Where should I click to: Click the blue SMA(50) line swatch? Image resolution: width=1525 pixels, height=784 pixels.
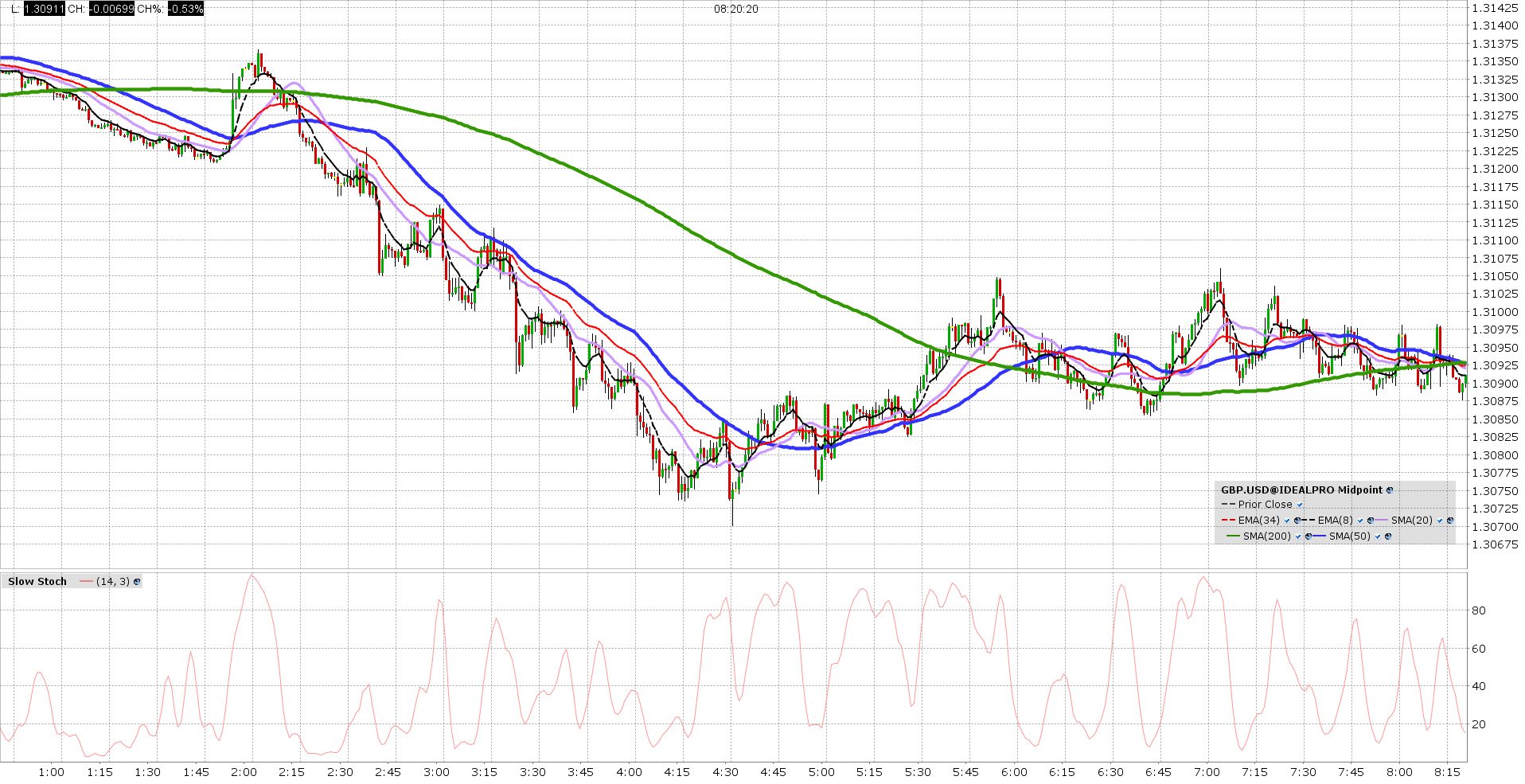tap(1319, 536)
